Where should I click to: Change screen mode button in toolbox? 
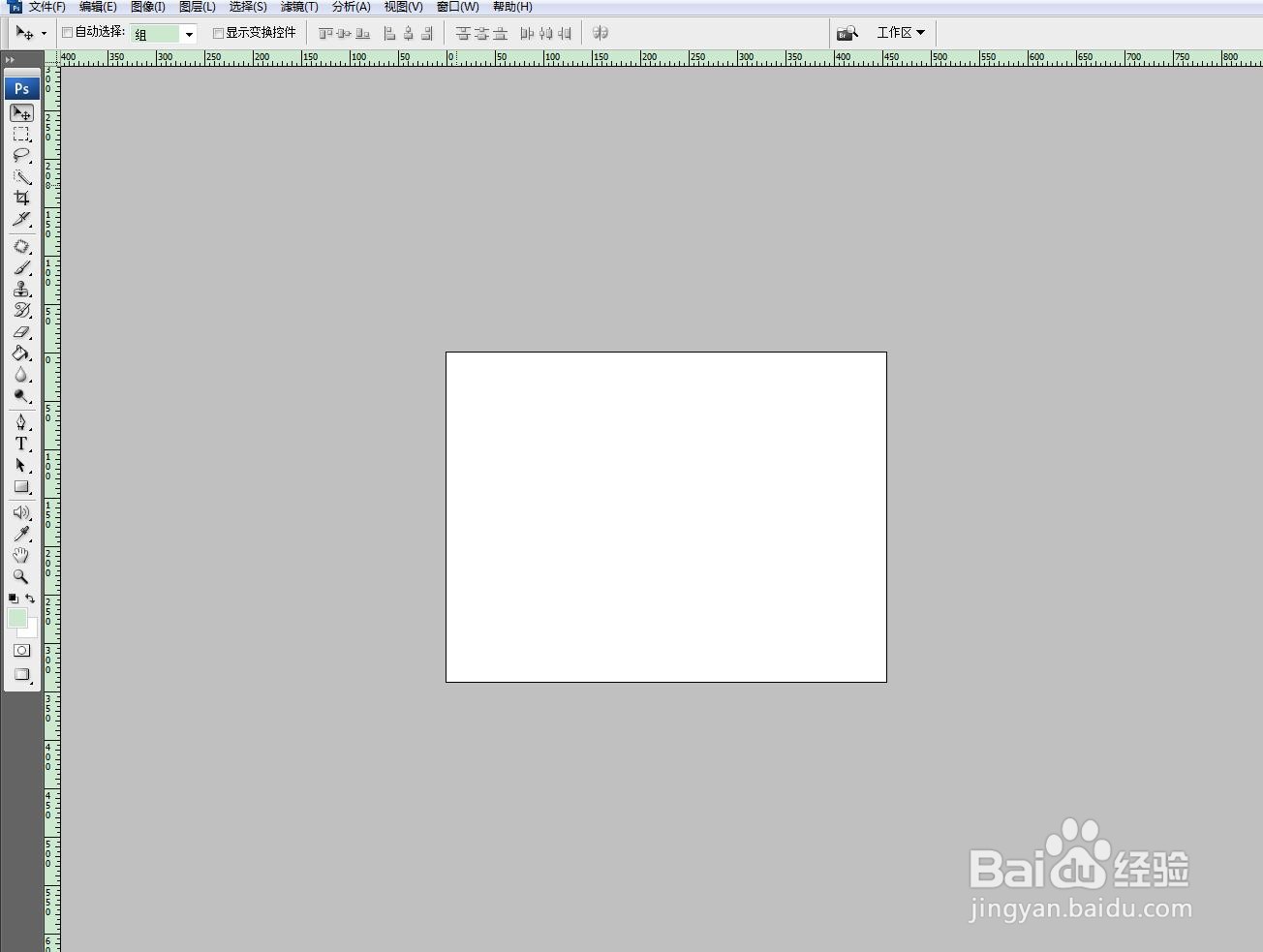pos(21,675)
